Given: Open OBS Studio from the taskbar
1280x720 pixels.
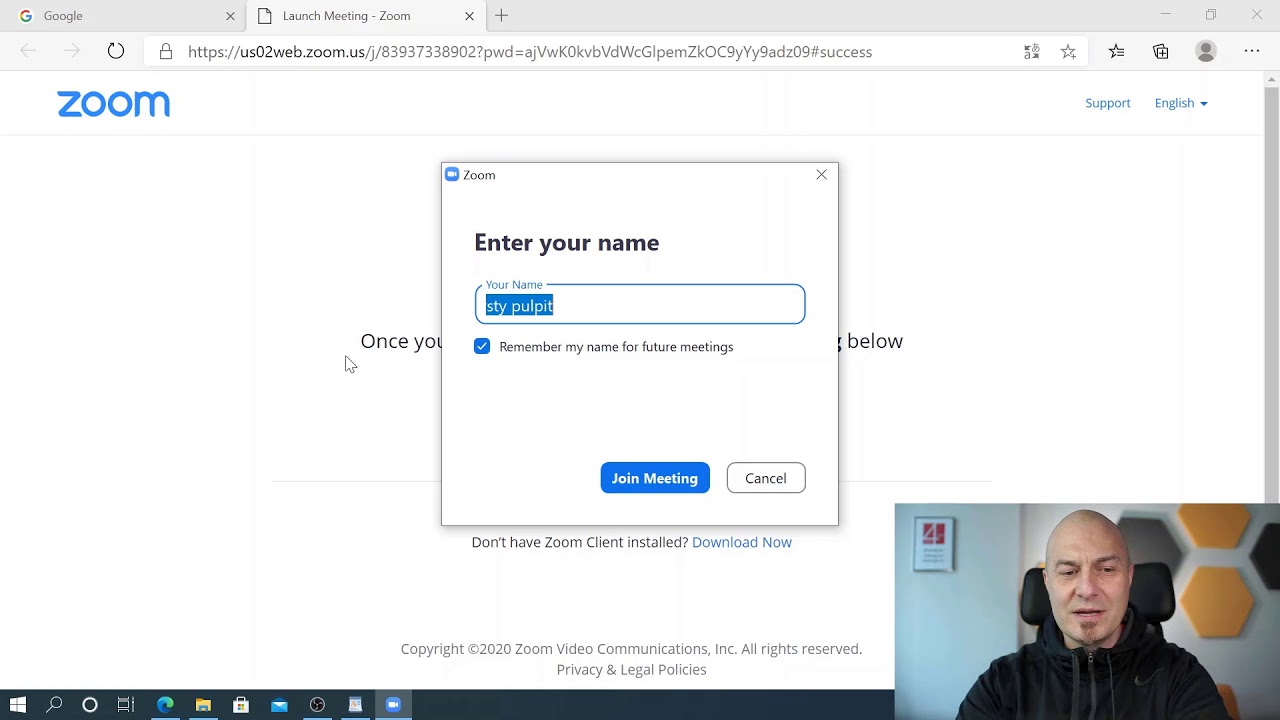Looking at the screenshot, I should [317, 705].
